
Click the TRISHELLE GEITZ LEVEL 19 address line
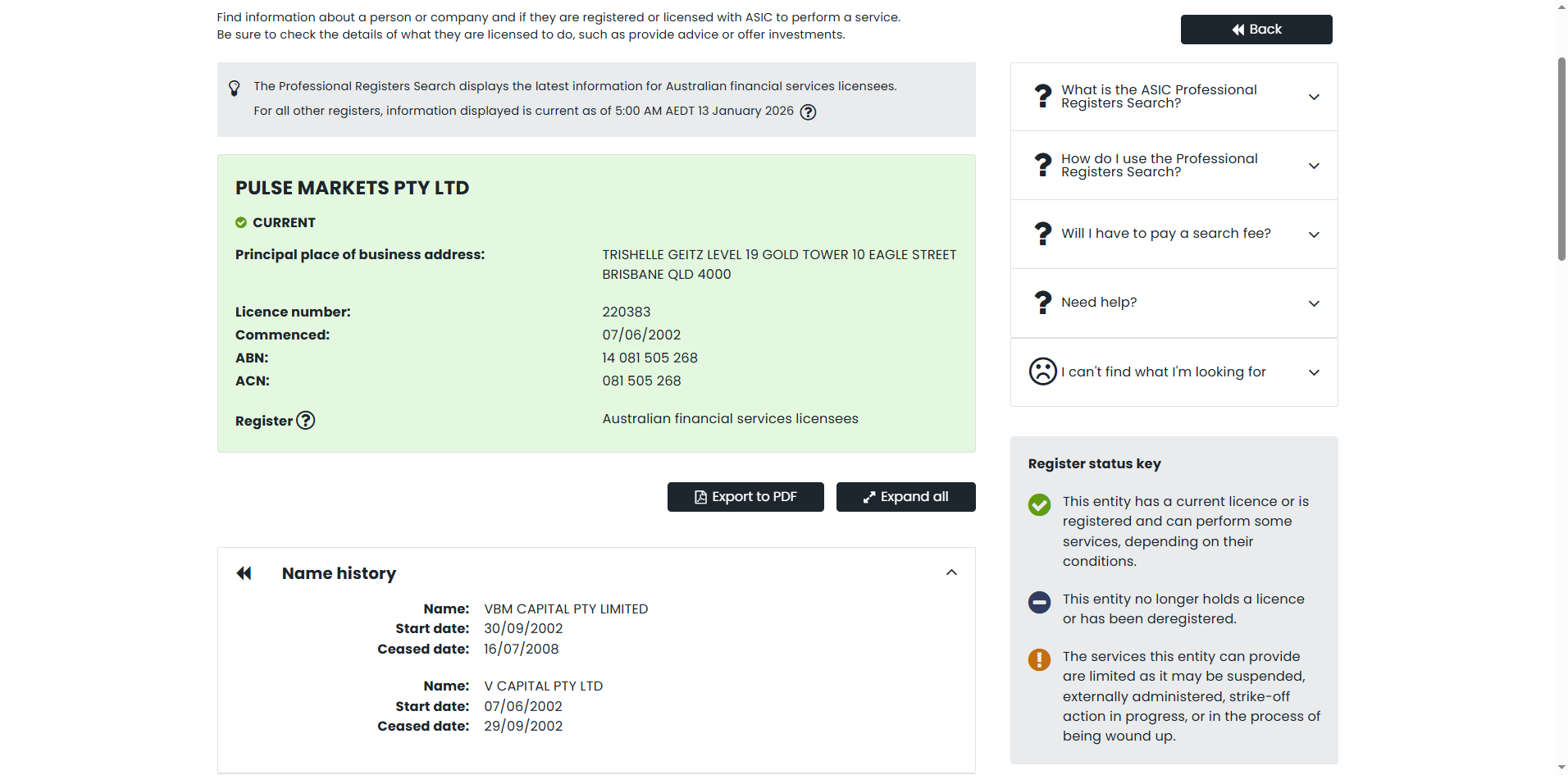click(x=779, y=255)
